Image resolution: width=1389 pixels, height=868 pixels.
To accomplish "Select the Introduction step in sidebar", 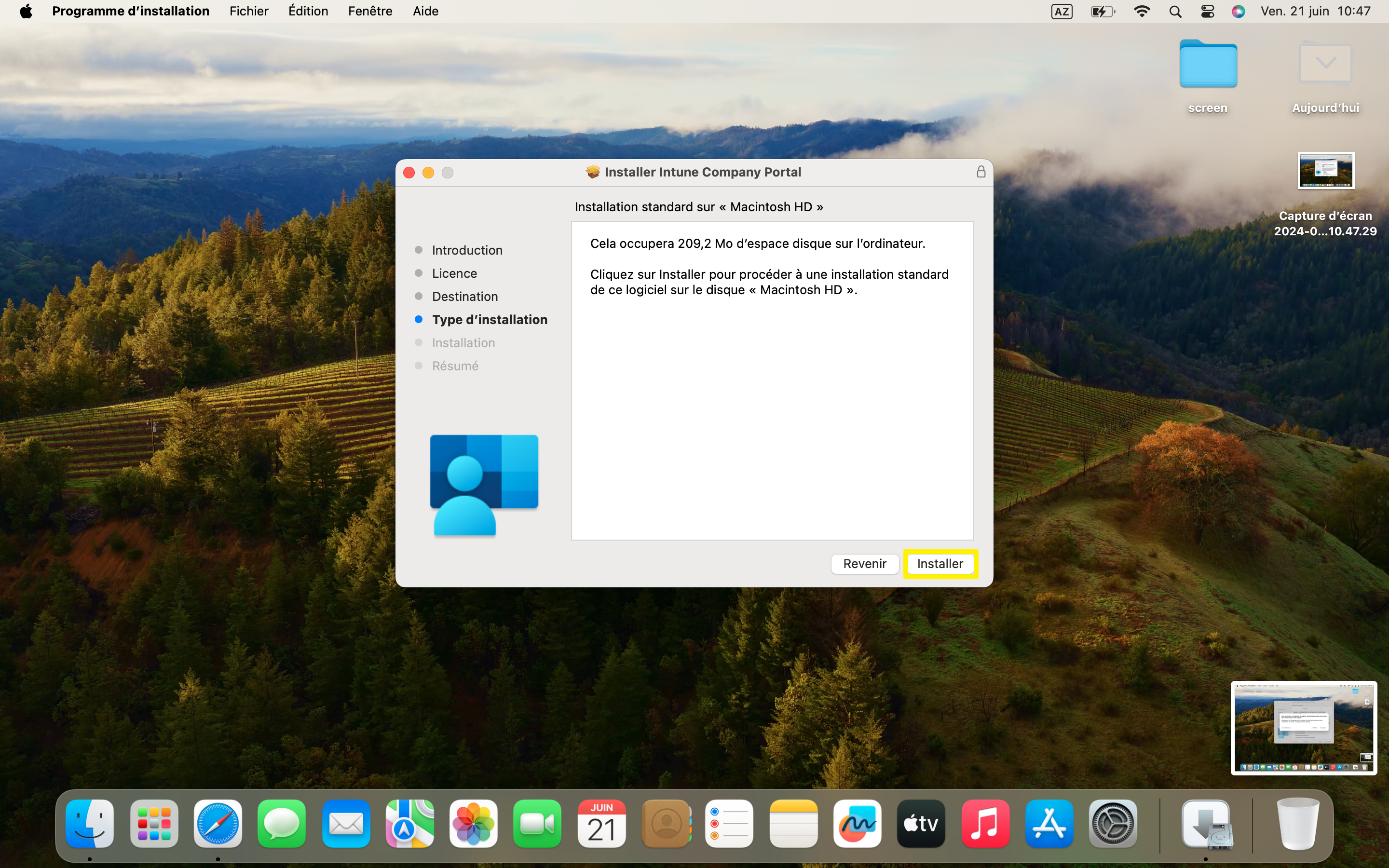I will click(467, 250).
